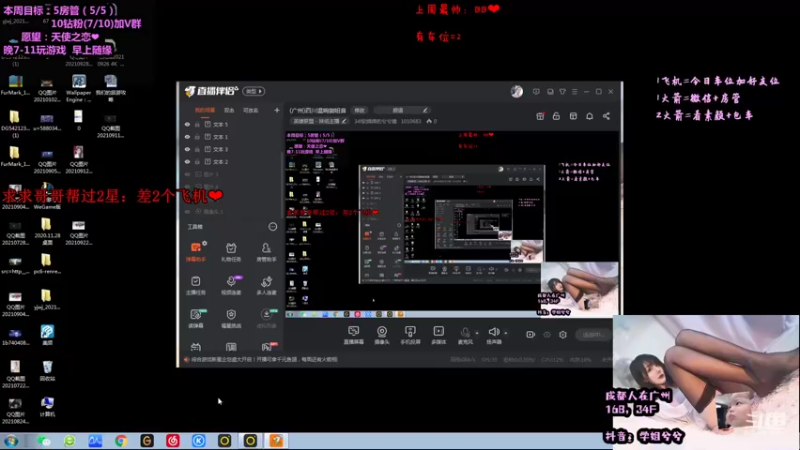
Task: Open the 主播任务 clipboard tool
Action: (x=196, y=285)
